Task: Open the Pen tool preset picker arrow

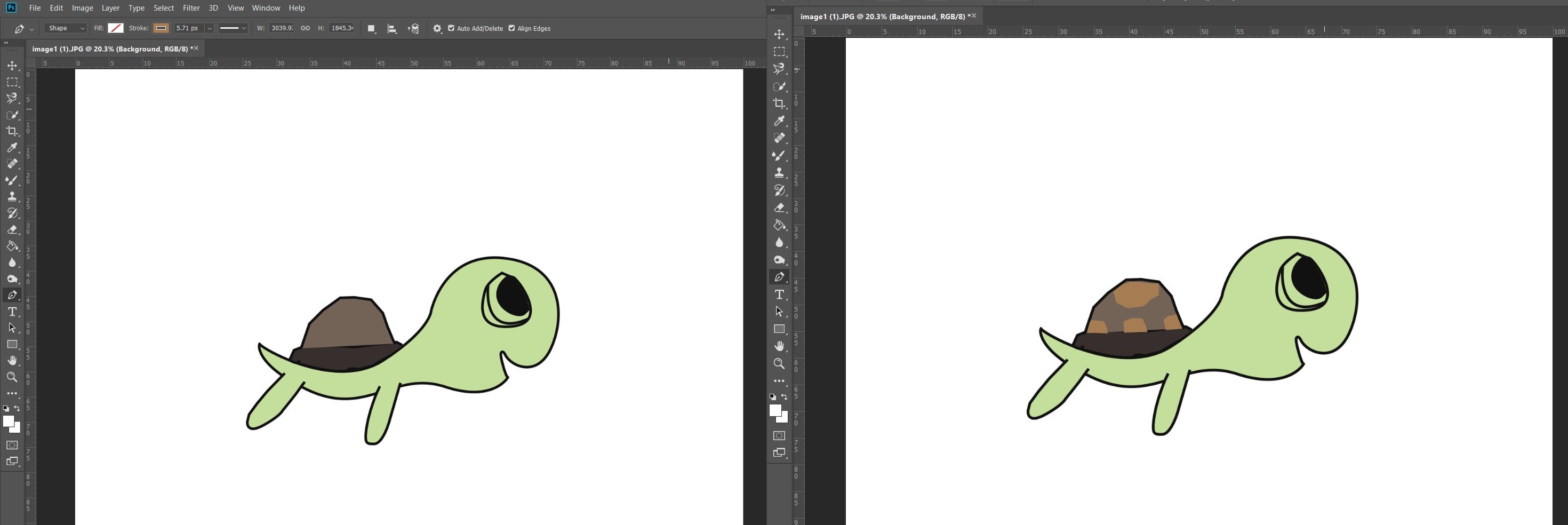Action: point(31,29)
